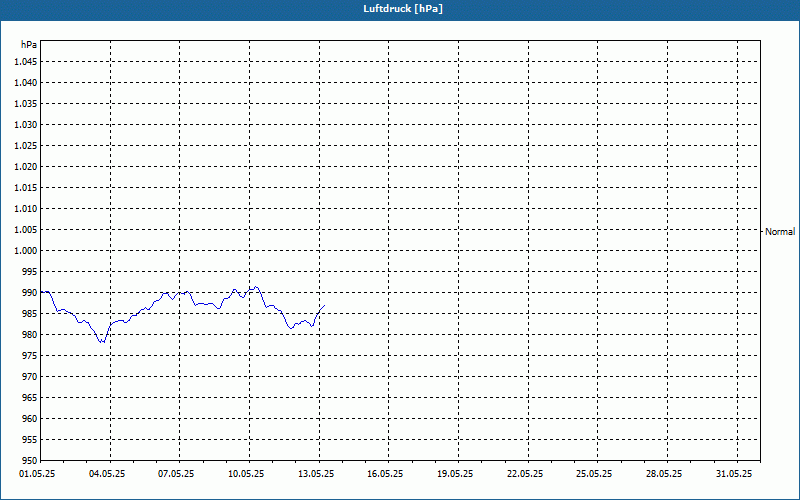Select the 25.05.25 date label
Viewport: 800px width, 500px height.
[594, 474]
